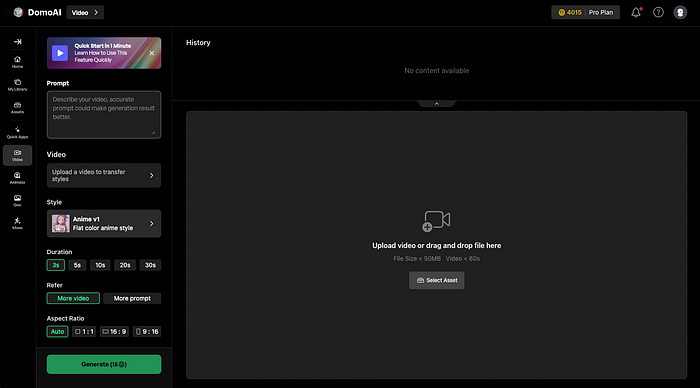The width and height of the screenshot is (700, 388).
Task: Choose More video refer option
Action: (x=73, y=298)
